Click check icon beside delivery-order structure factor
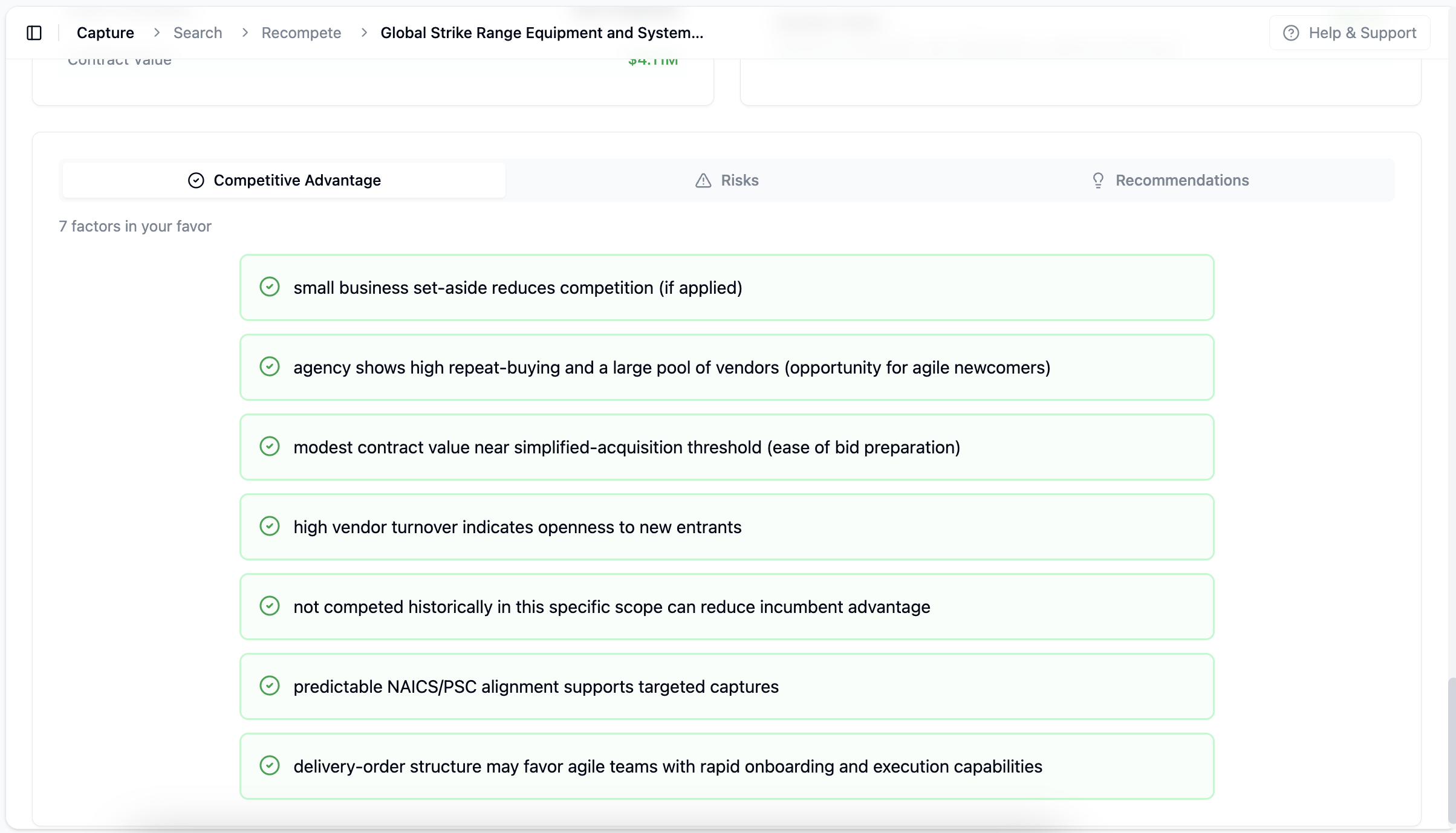1456x833 pixels. pyautogui.click(x=270, y=765)
